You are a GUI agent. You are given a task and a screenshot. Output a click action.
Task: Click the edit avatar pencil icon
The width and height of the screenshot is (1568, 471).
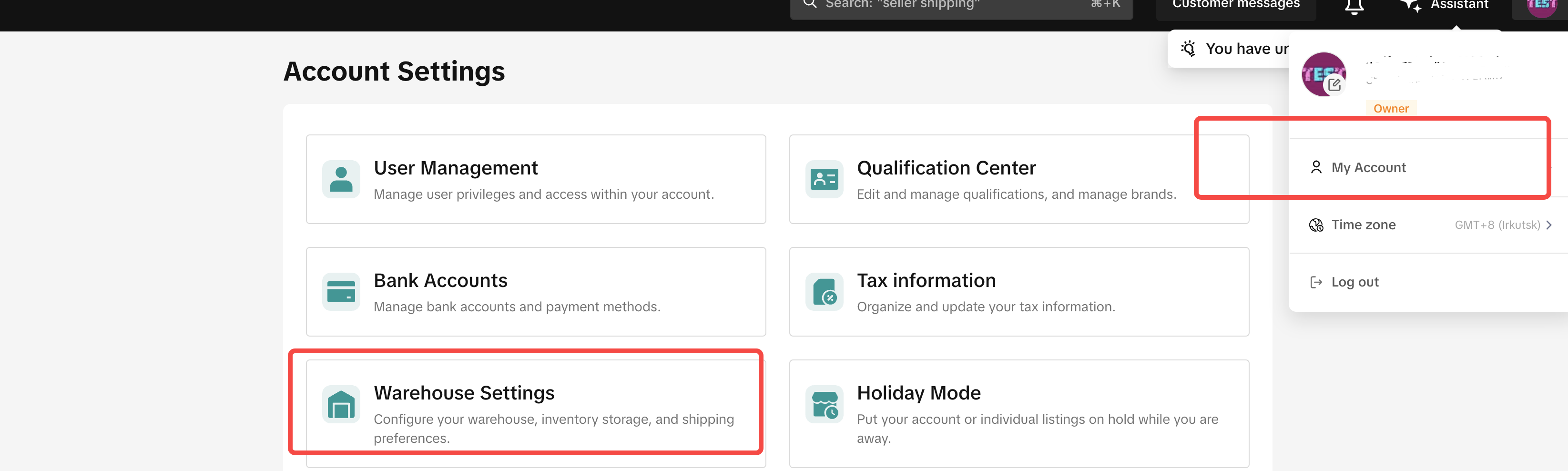point(1334,85)
